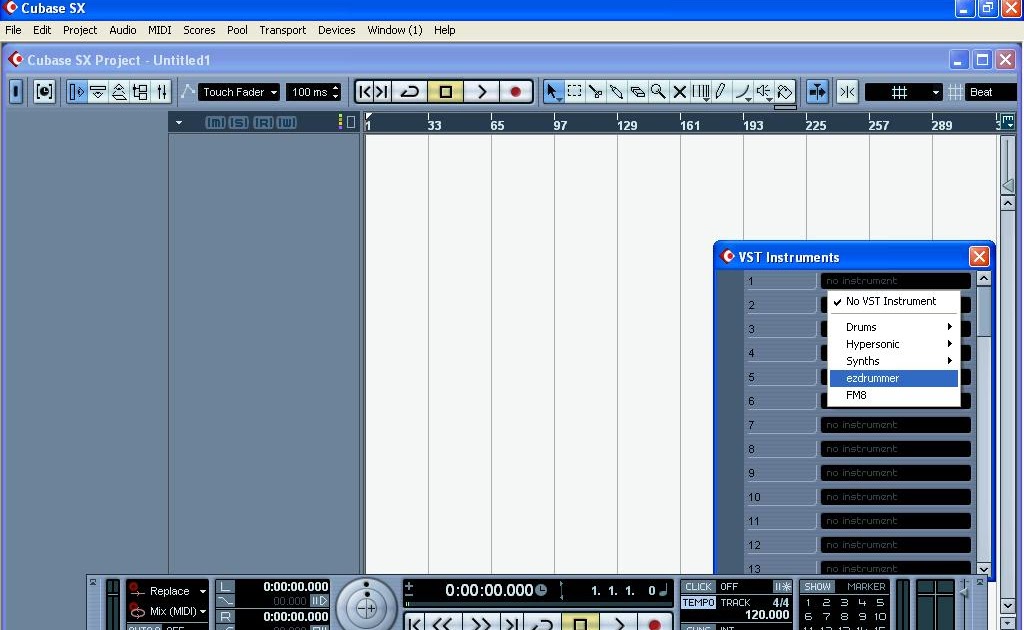Open the Project menu
1024x630 pixels.
(x=80, y=30)
